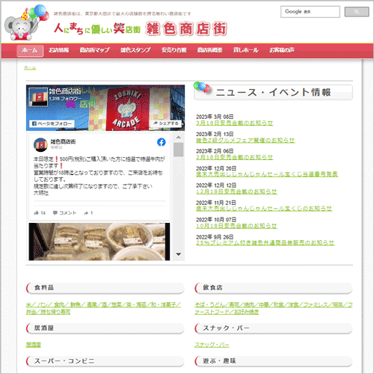The image size is (374, 374).
Task: Open the 貸しホール navigation item
Action: point(246,50)
